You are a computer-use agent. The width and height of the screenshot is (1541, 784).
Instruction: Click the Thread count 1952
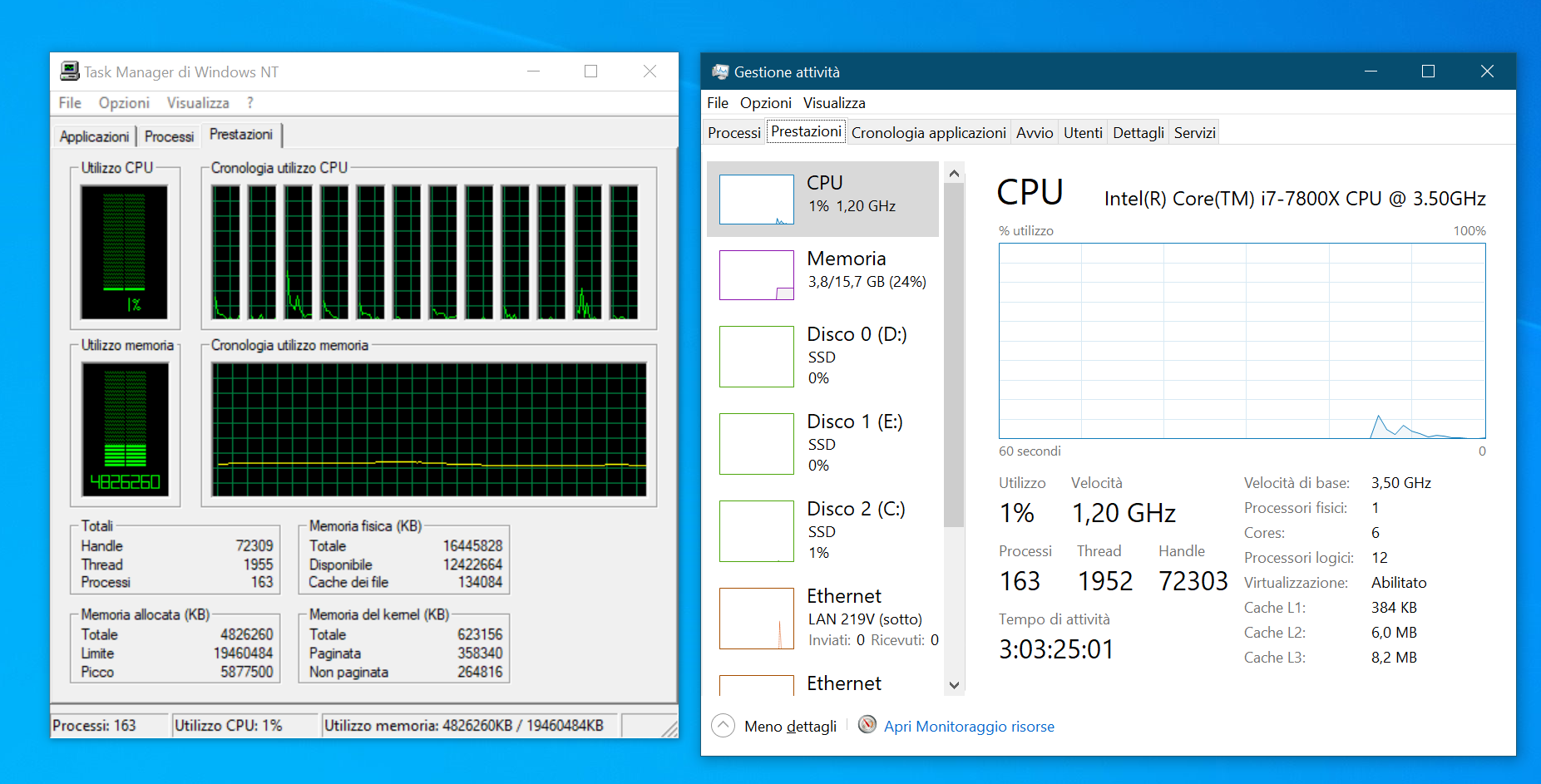pos(1105,581)
